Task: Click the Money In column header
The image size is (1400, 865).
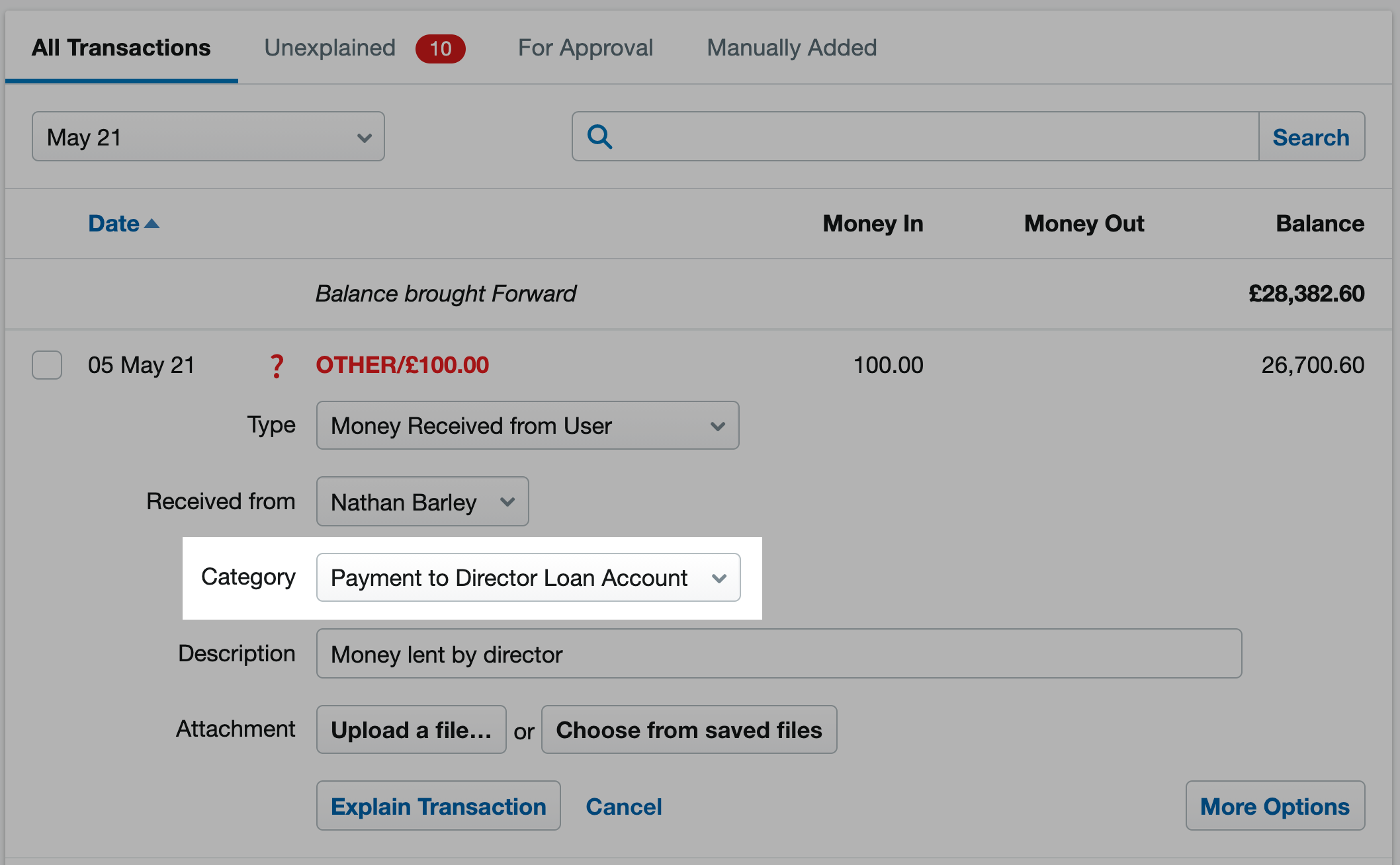Action: 873,224
